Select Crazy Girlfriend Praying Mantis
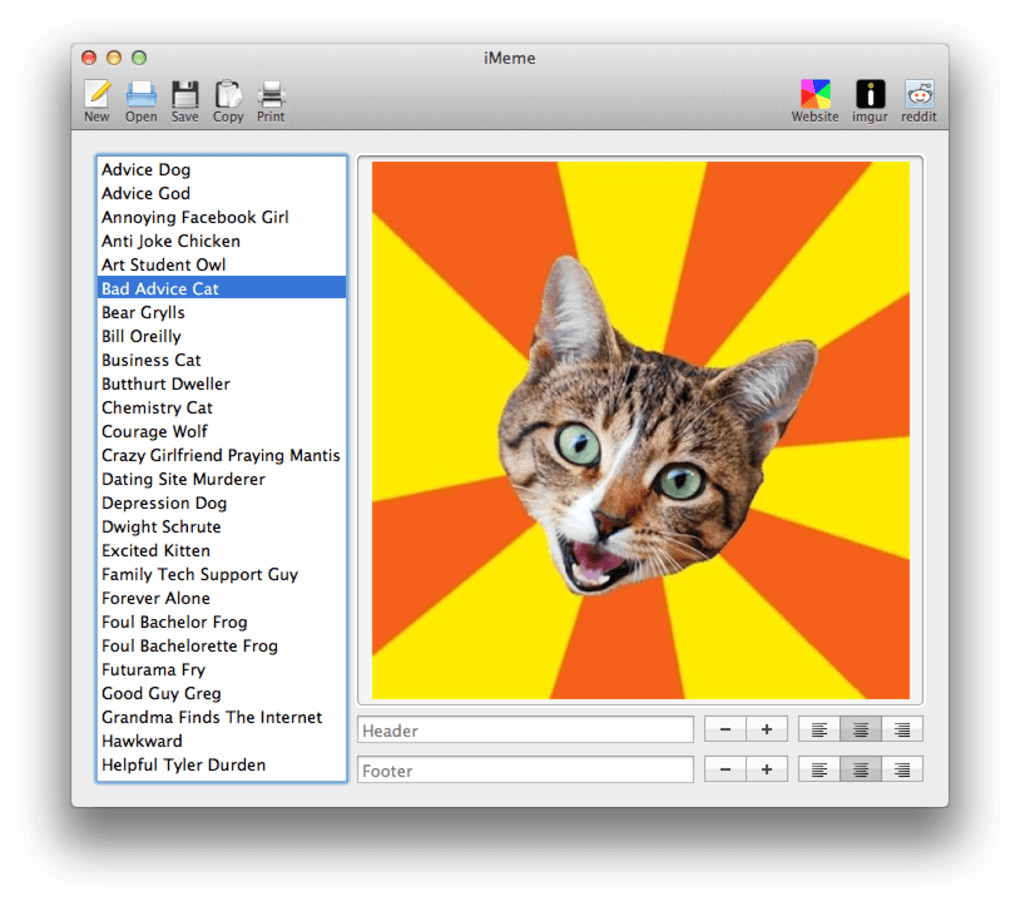This screenshot has width=1020, height=906. click(222, 455)
